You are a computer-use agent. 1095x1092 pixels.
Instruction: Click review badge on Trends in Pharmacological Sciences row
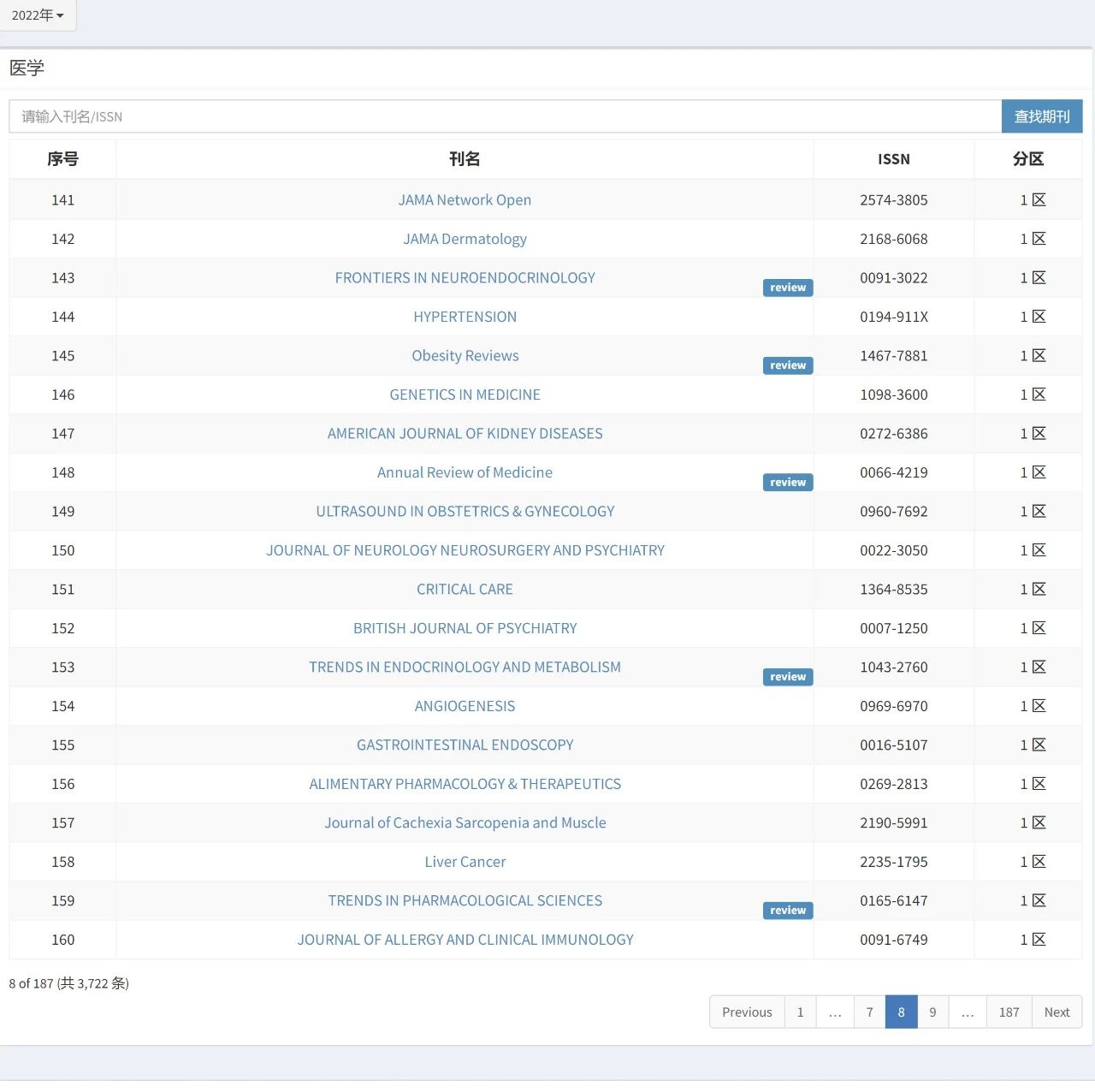point(788,911)
